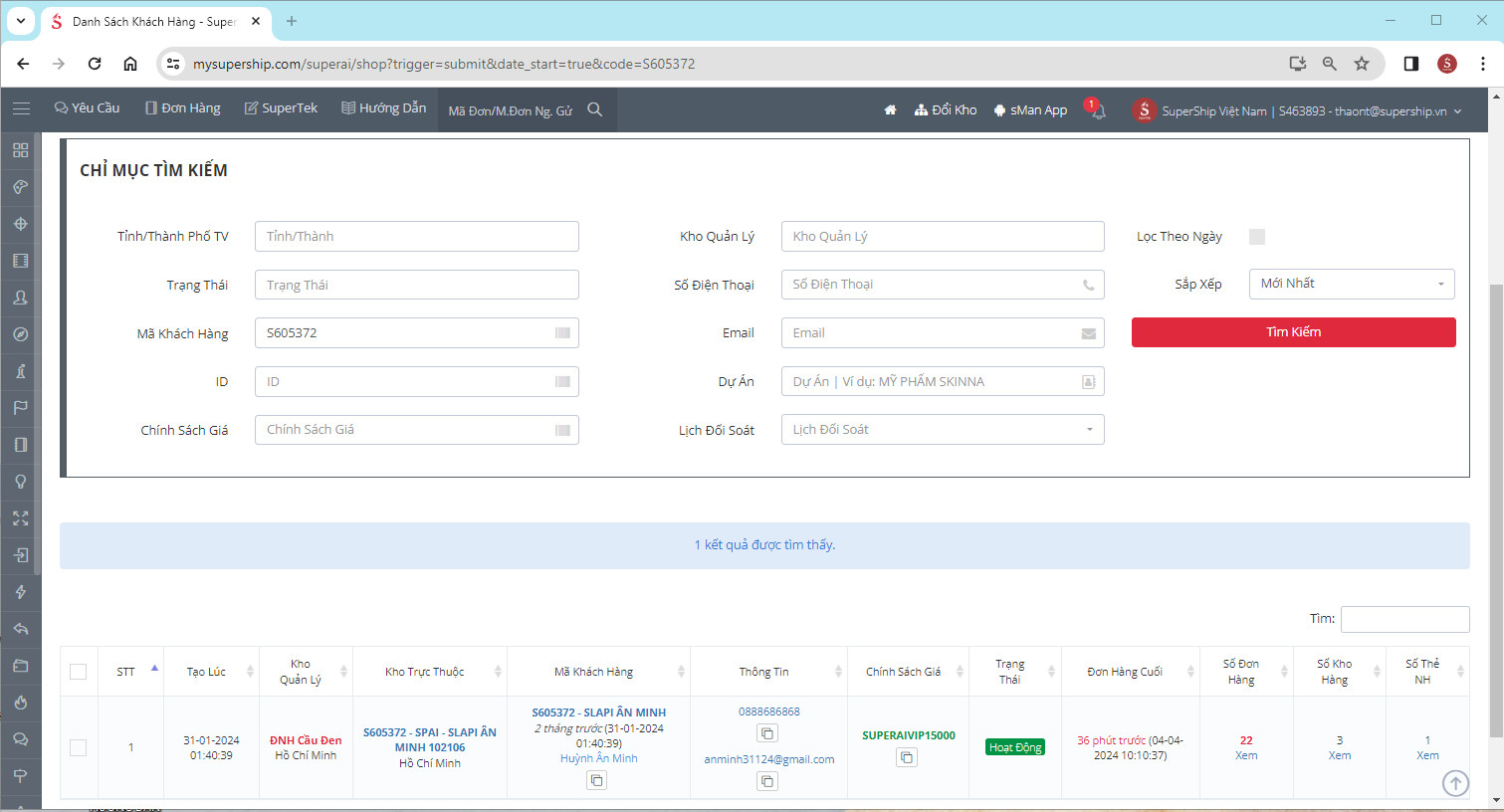
Task: Sort table by Tạo Lúc column
Action: (x=211, y=672)
